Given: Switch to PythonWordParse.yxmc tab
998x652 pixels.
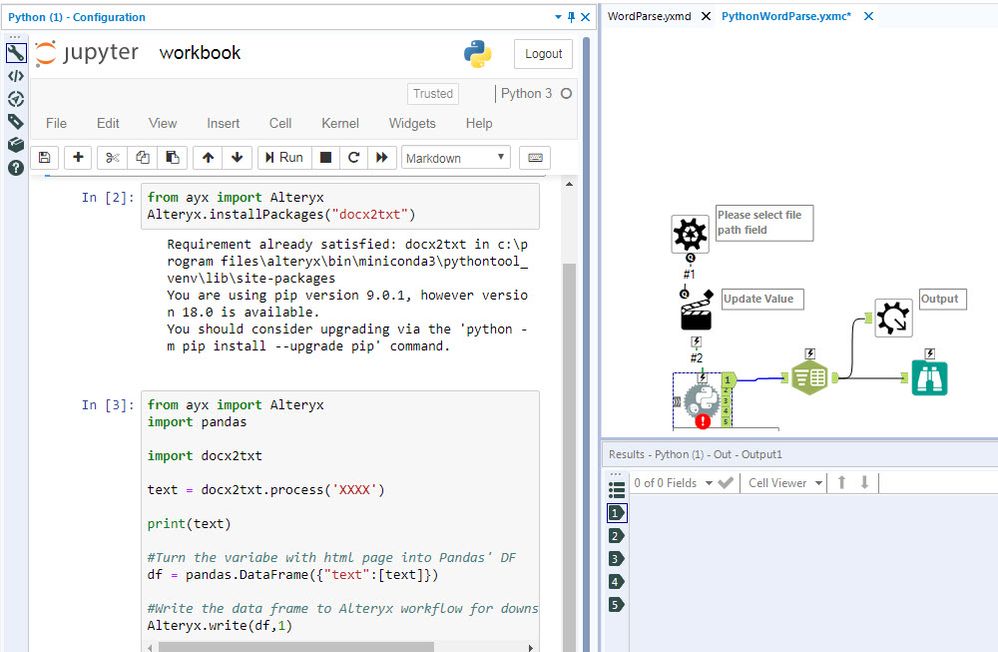Looking at the screenshot, I should 786,16.
